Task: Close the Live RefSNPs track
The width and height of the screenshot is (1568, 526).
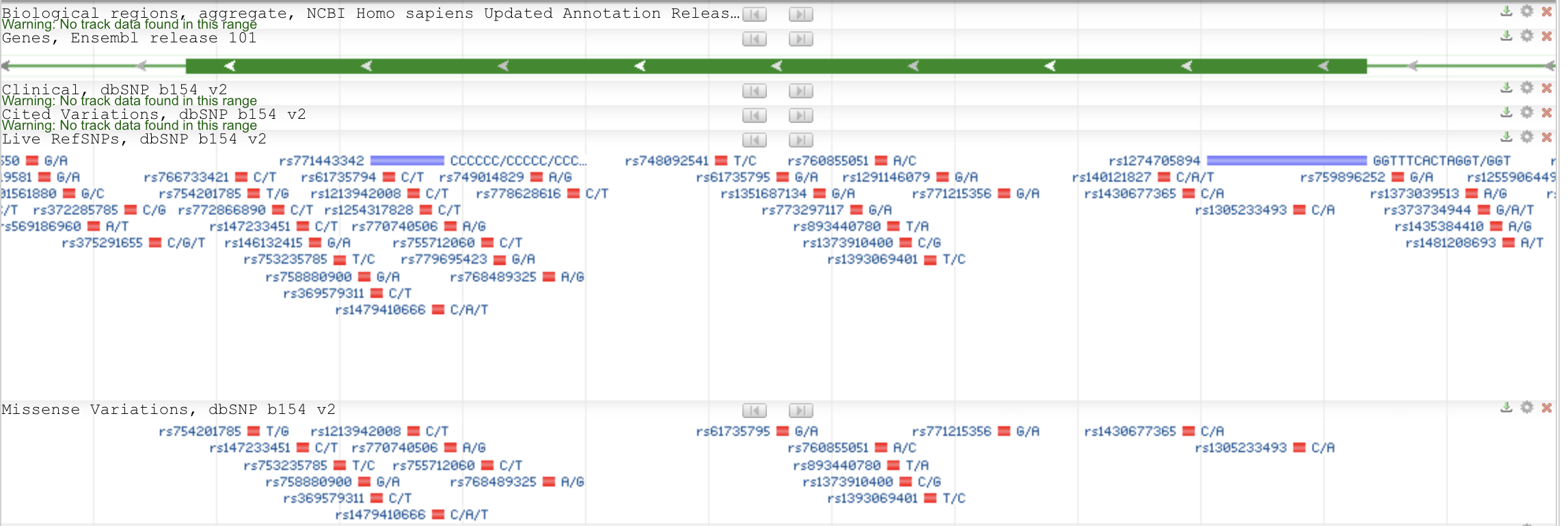Action: pyautogui.click(x=1547, y=137)
